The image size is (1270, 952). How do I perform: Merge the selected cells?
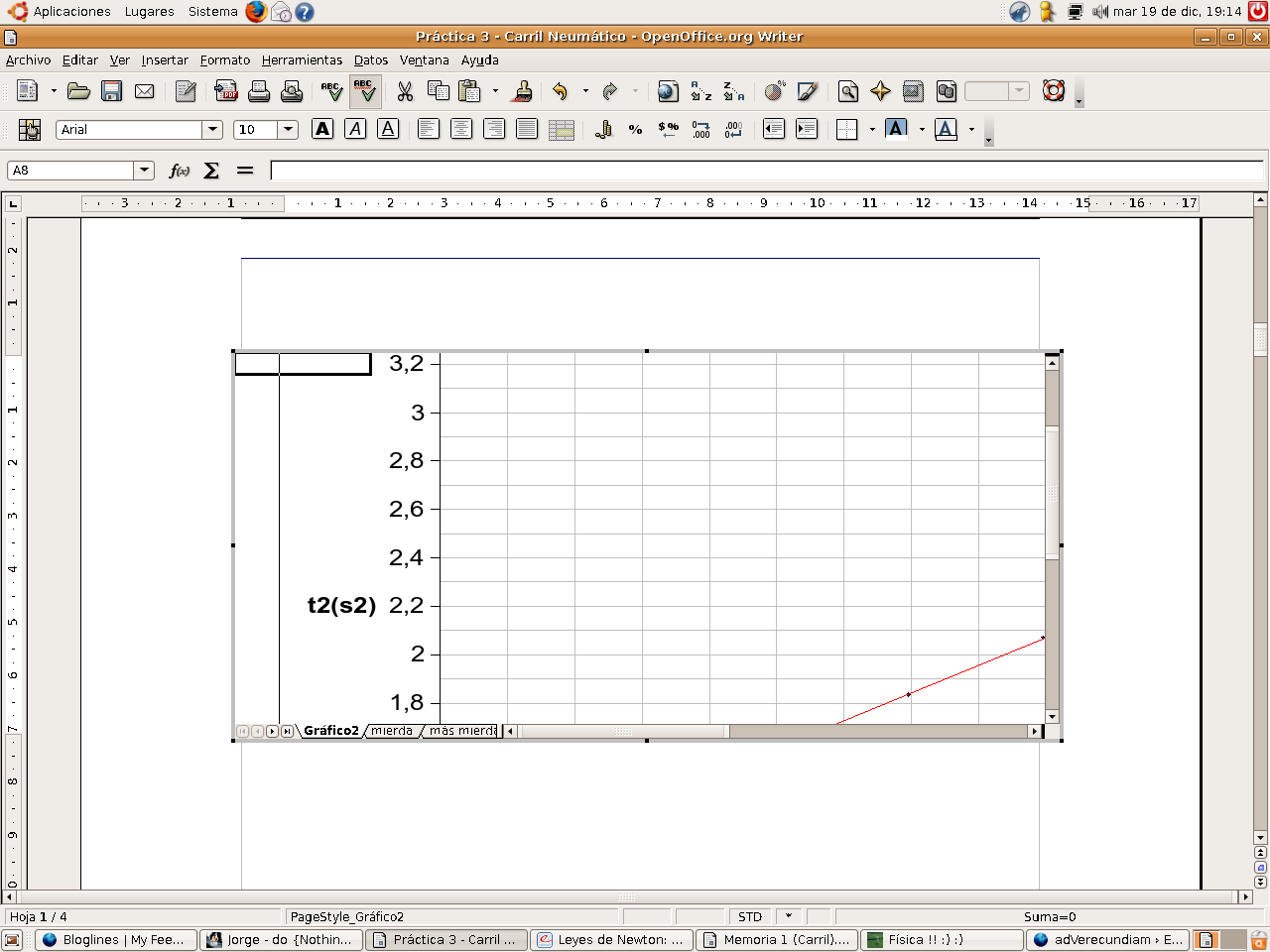coord(562,129)
